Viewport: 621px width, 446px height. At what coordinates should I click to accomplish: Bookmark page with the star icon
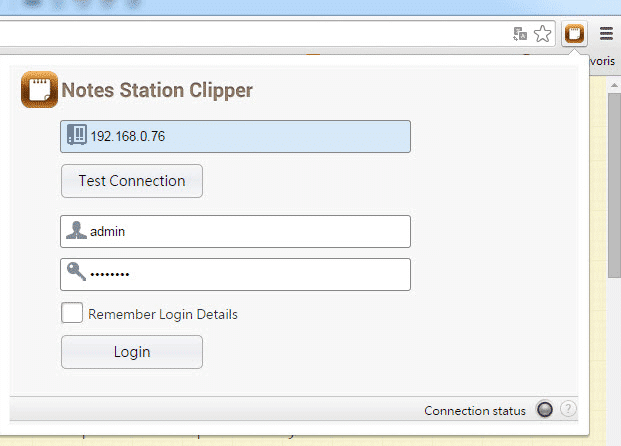(542, 34)
